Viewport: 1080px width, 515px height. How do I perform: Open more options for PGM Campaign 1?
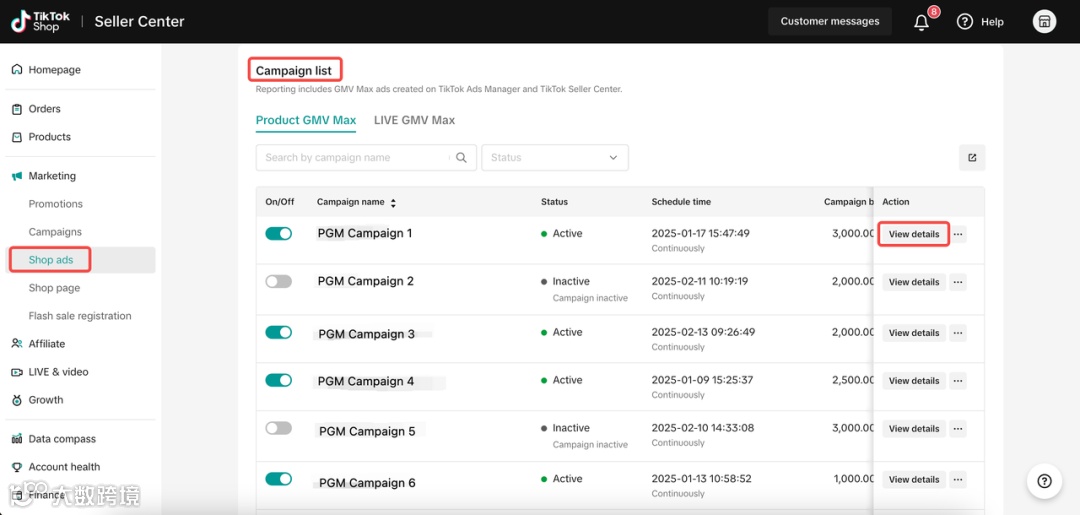pyautogui.click(x=958, y=234)
